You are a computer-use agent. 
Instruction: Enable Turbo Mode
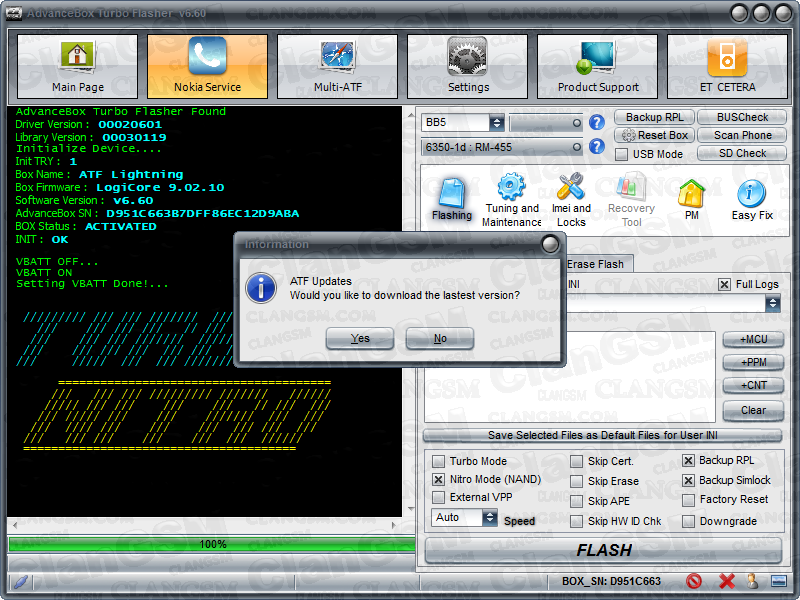[x=438, y=461]
